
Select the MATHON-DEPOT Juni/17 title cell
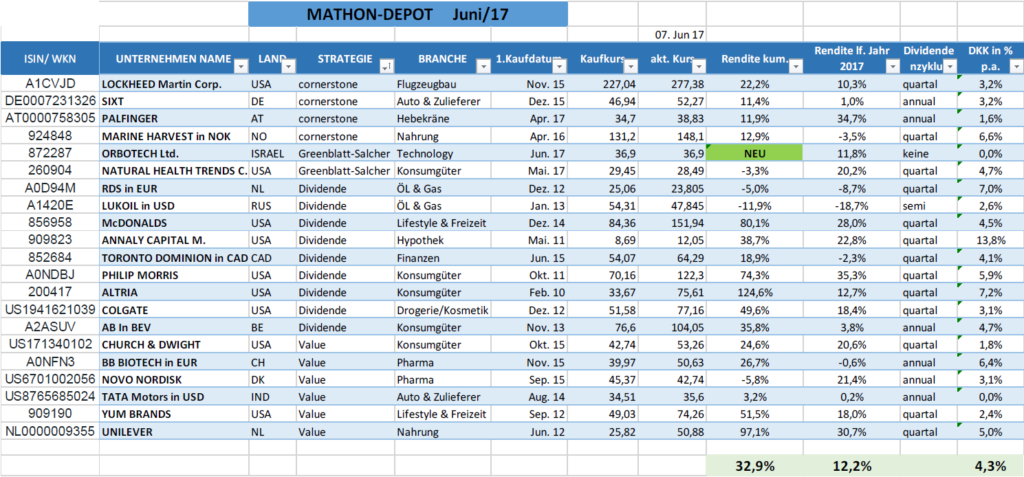tap(408, 14)
